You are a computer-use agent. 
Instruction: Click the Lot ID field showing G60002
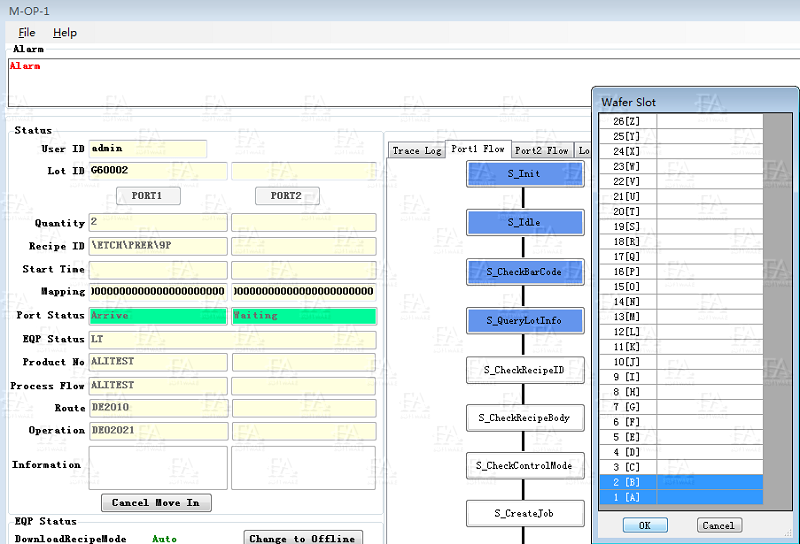(157, 171)
